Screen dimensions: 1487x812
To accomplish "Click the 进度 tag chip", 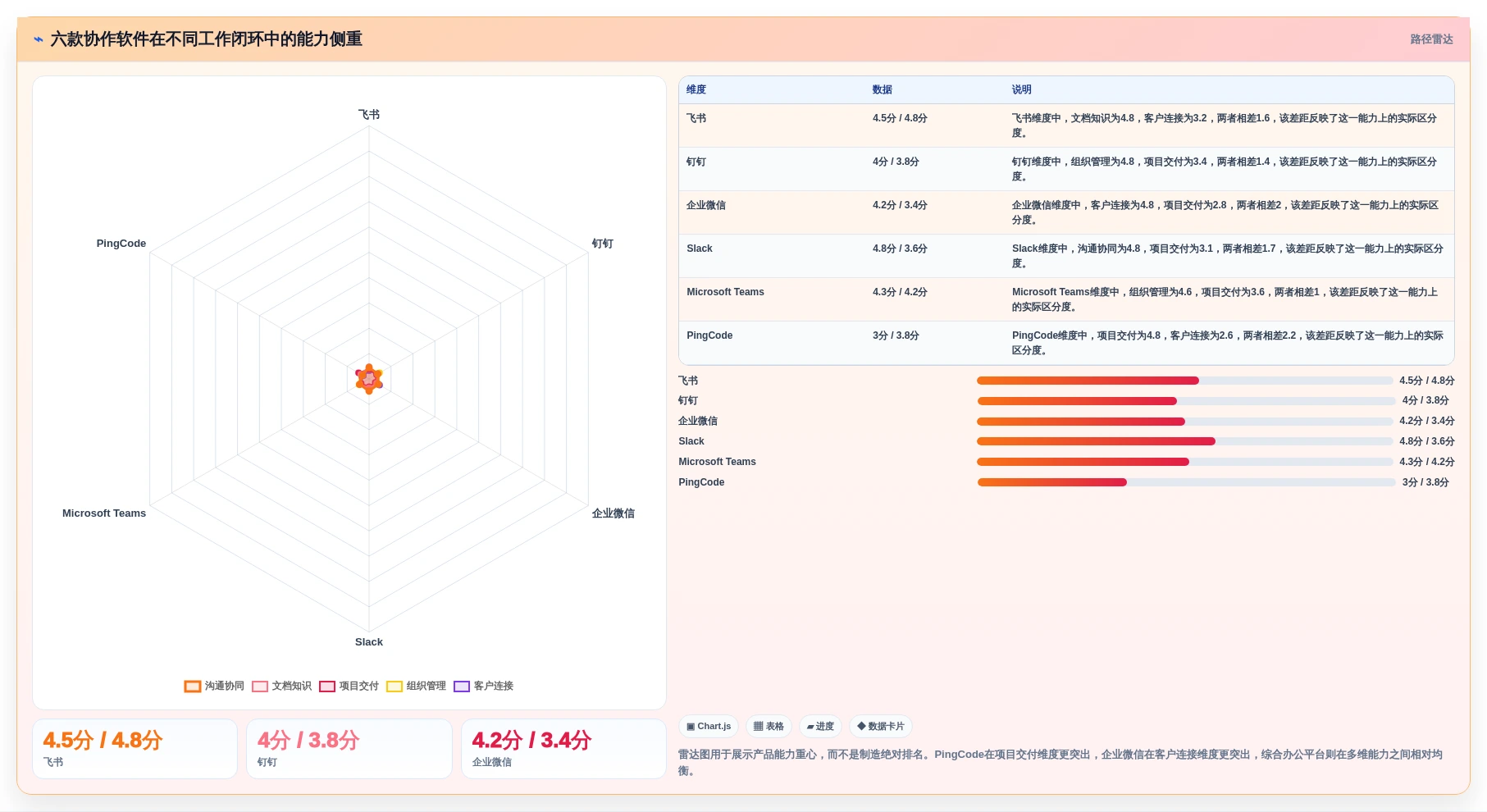I will 820,727.
